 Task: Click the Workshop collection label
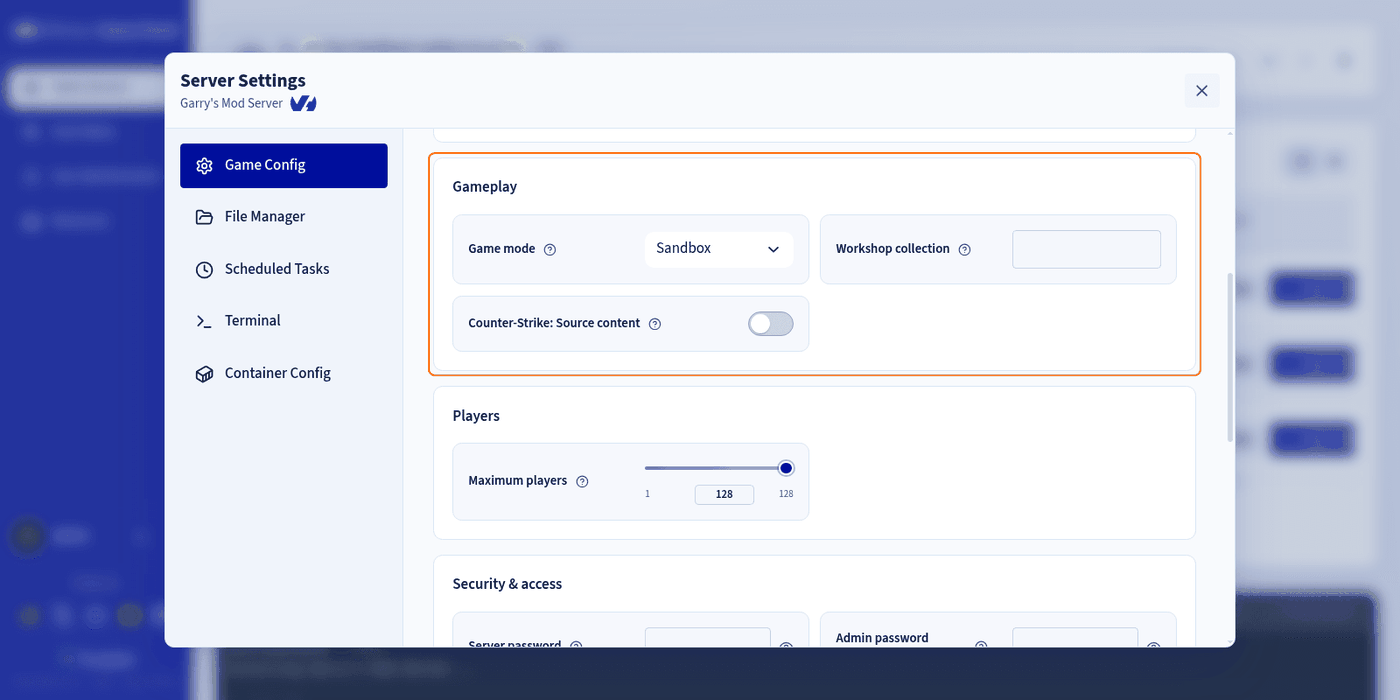coord(893,249)
